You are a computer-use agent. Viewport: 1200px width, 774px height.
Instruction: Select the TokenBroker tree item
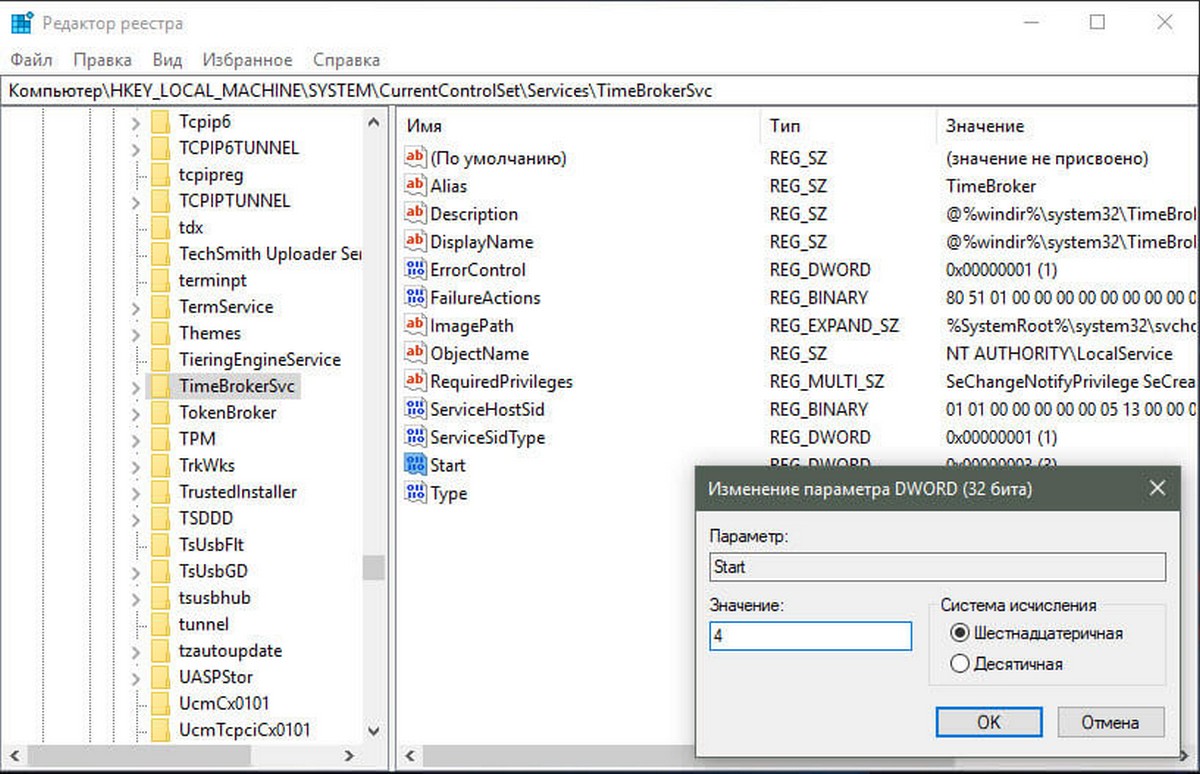227,412
